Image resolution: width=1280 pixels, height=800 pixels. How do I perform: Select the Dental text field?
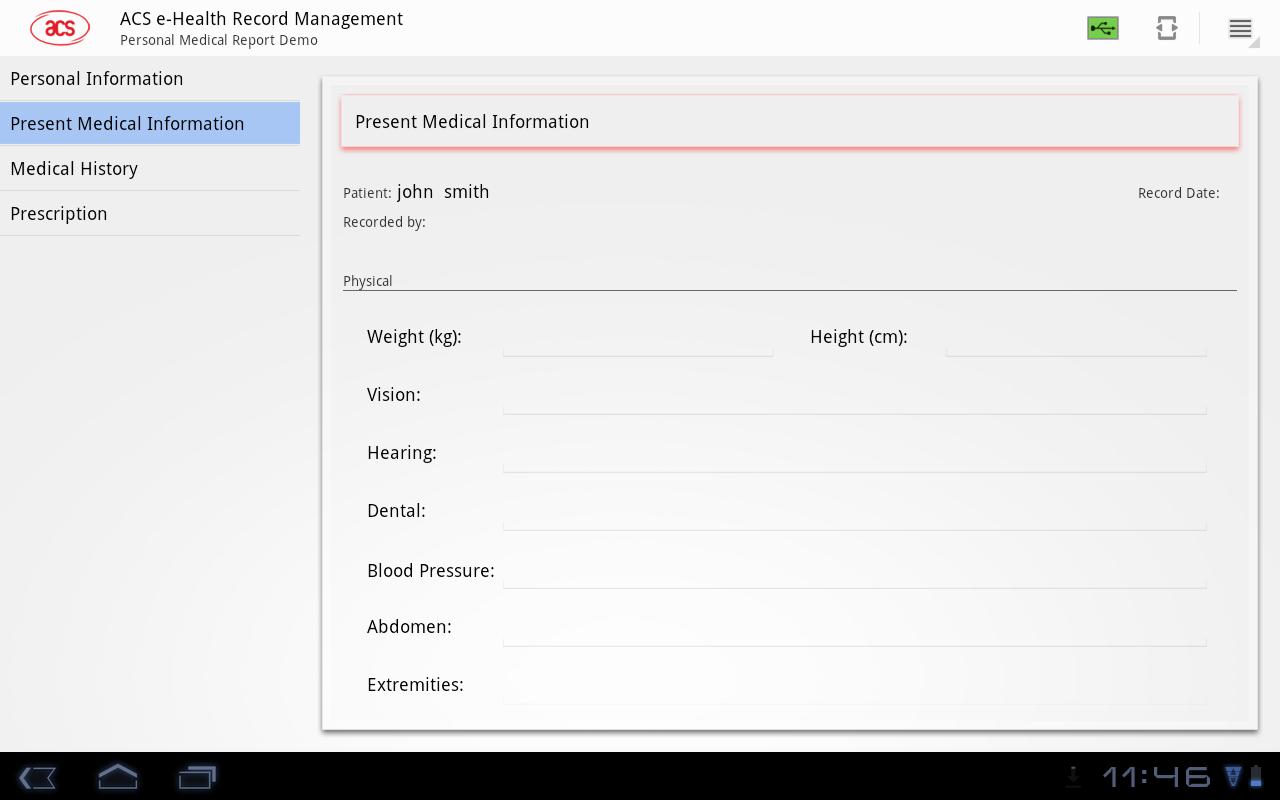click(854, 512)
